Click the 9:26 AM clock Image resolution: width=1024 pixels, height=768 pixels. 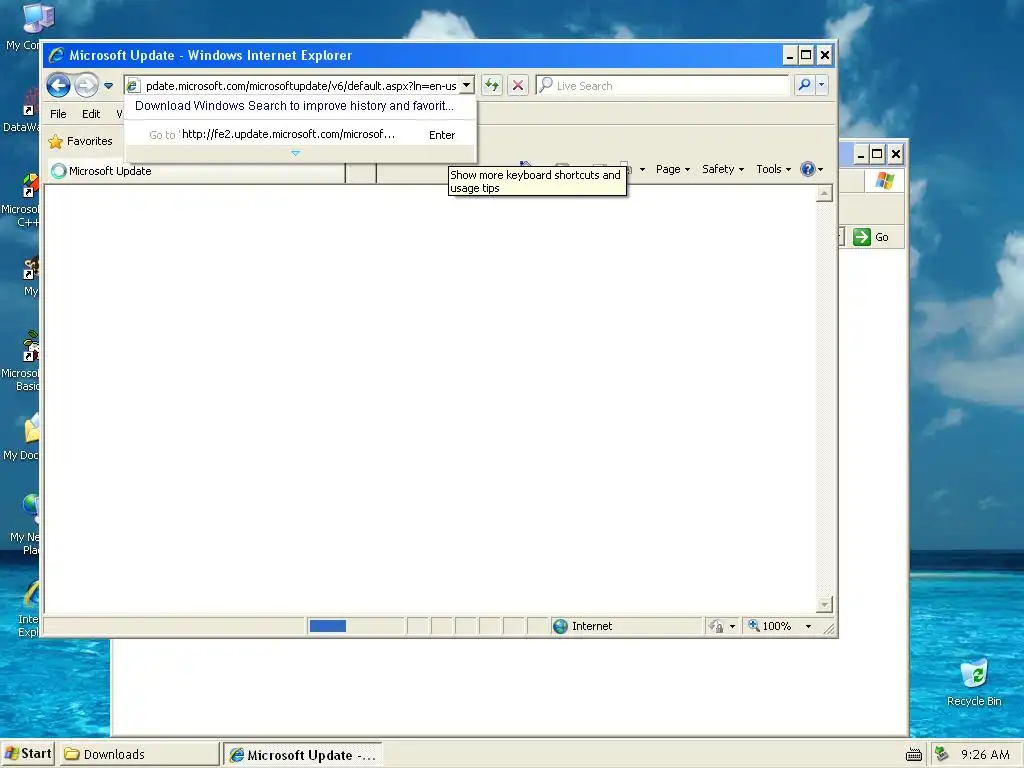click(x=985, y=755)
